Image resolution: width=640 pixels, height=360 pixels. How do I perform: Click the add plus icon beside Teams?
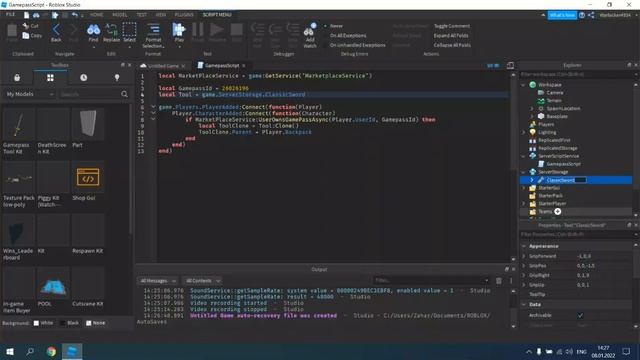tap(558, 211)
